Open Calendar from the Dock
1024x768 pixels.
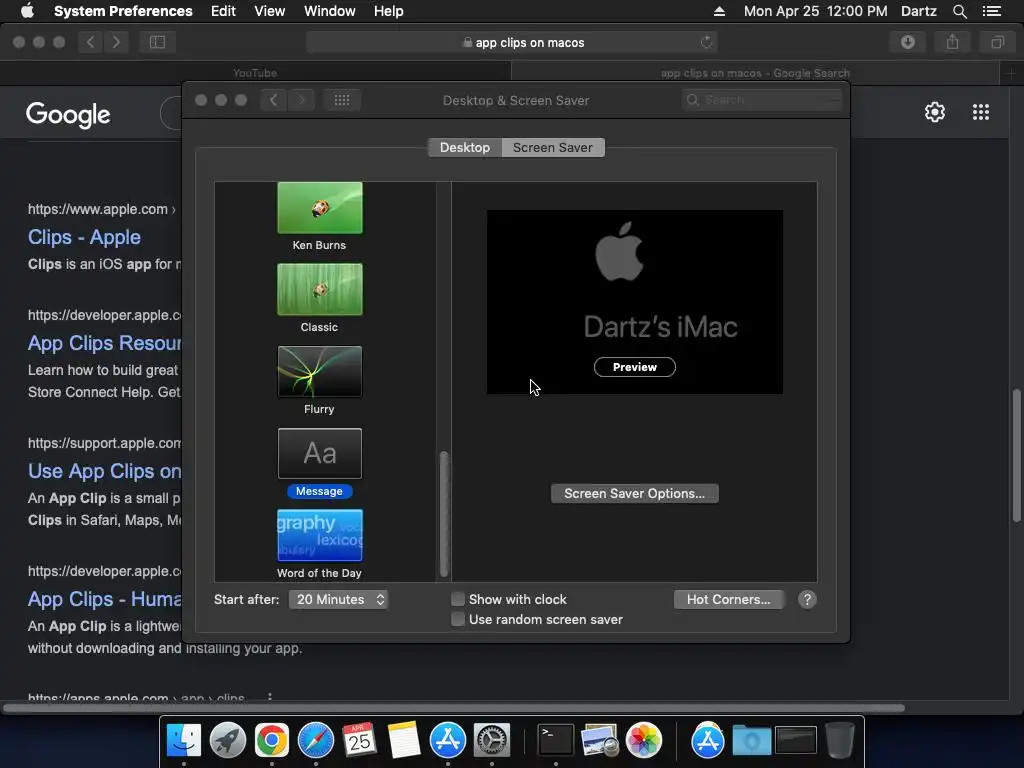[x=359, y=741]
